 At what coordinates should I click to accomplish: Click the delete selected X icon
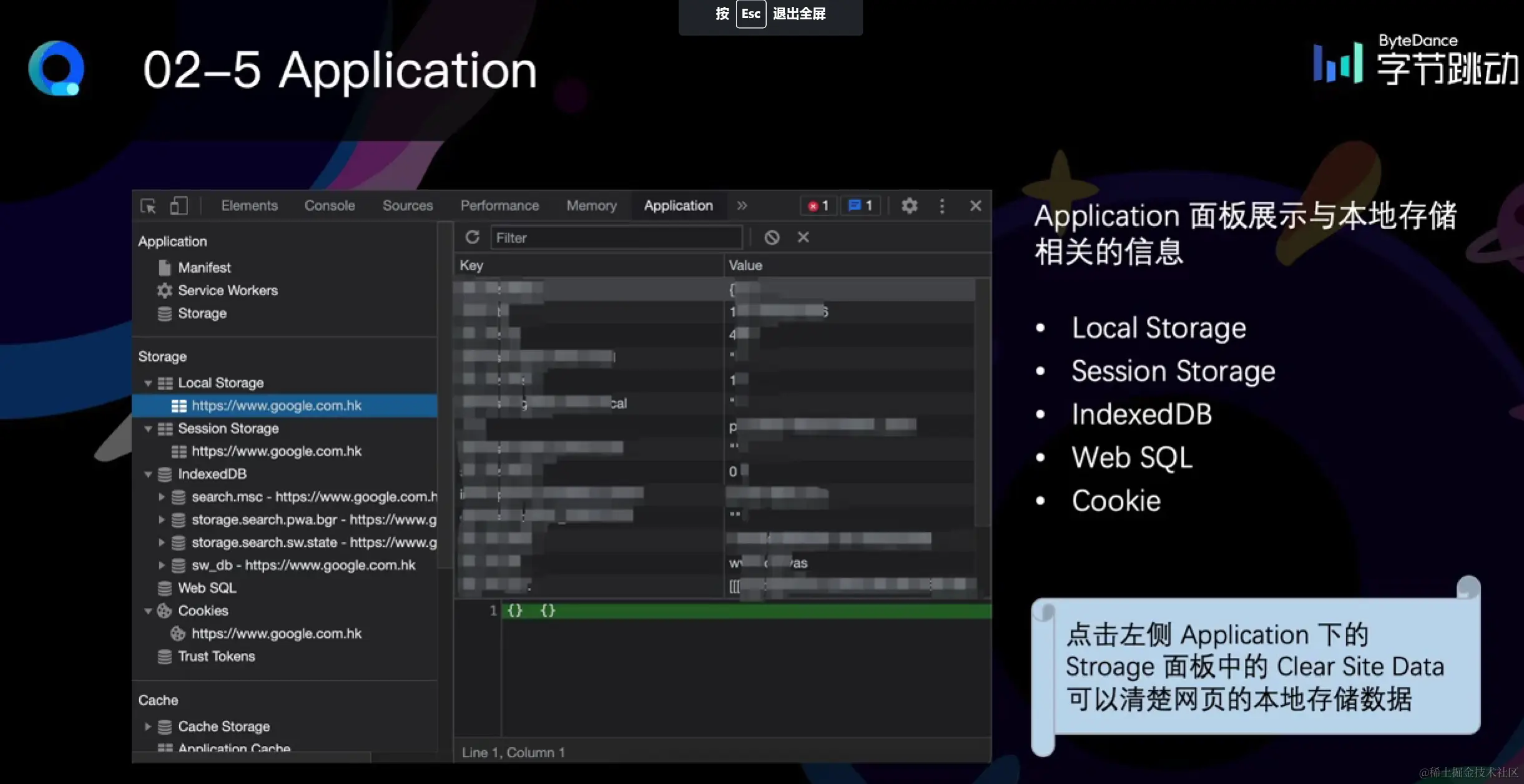coord(803,237)
